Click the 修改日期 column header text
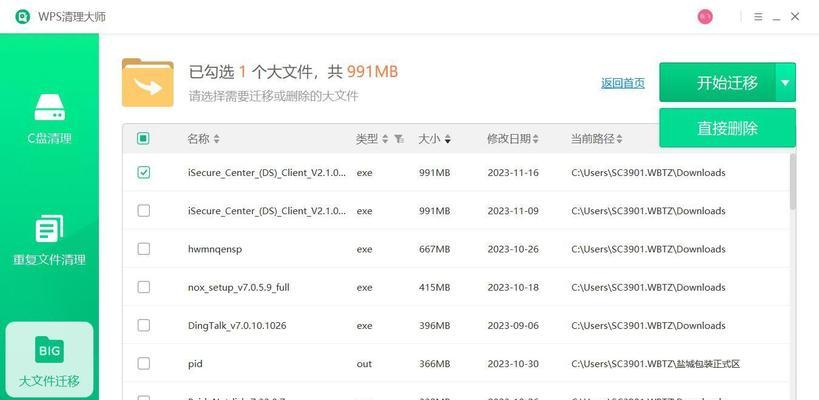 point(509,139)
